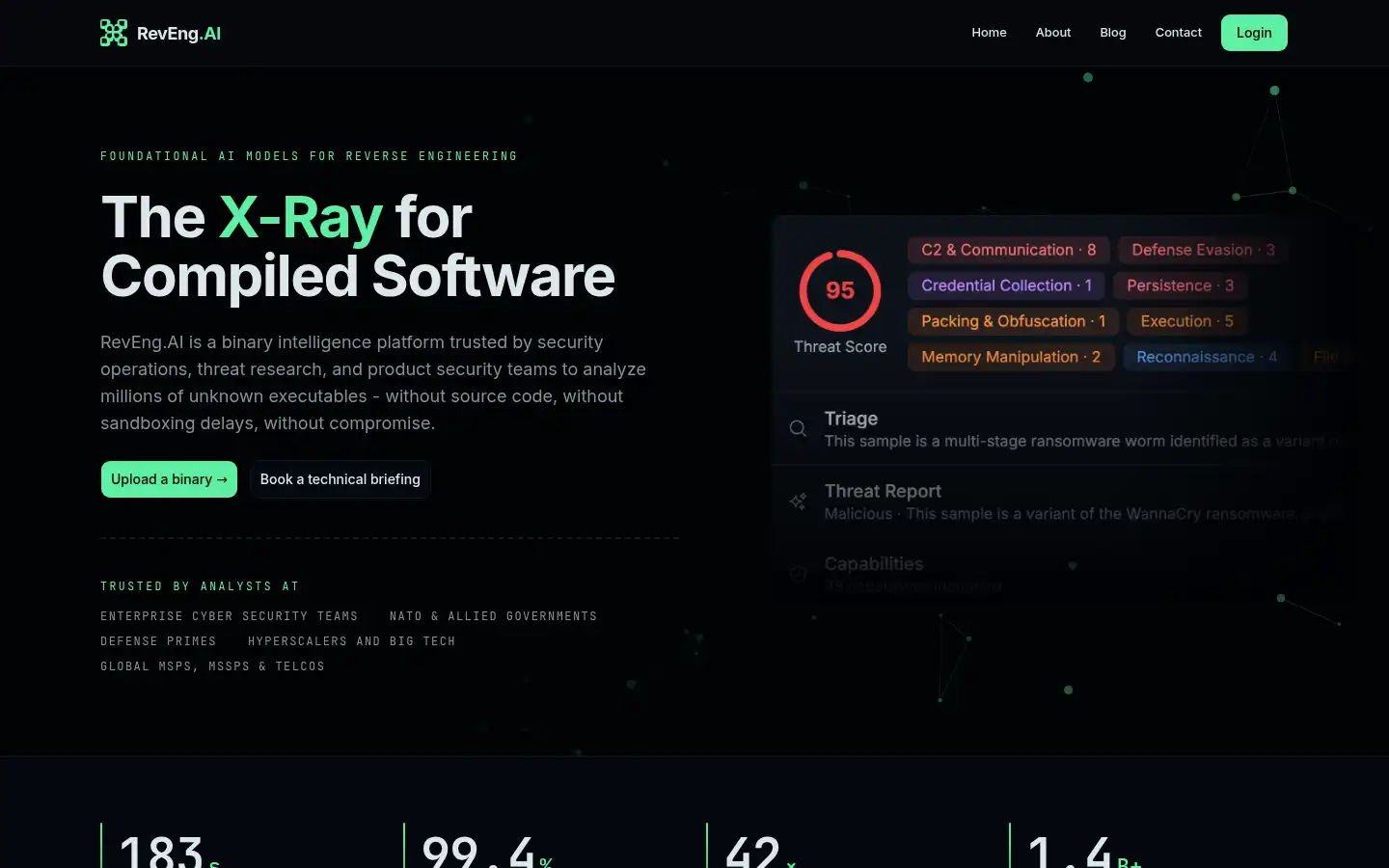Select the Reconnaissance tag
Image resolution: width=1389 pixels, height=868 pixels.
[1206, 357]
